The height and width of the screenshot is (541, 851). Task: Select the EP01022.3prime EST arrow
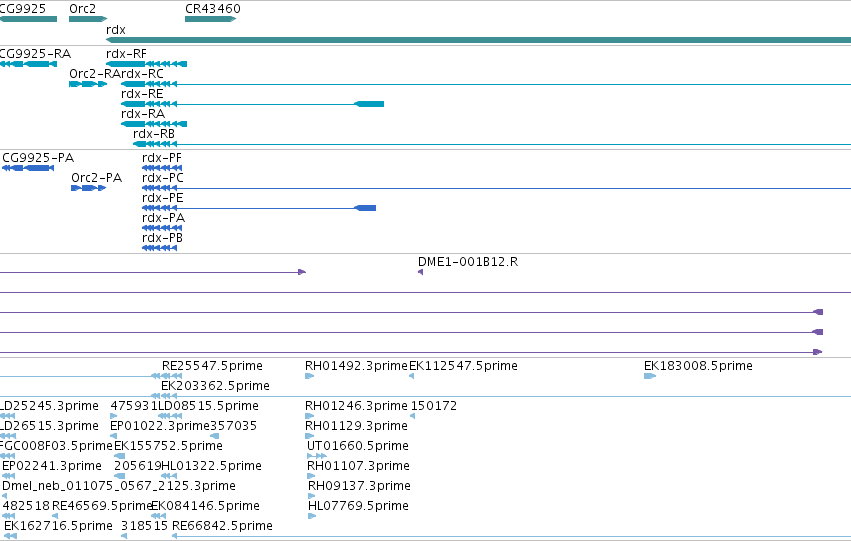tap(113, 436)
